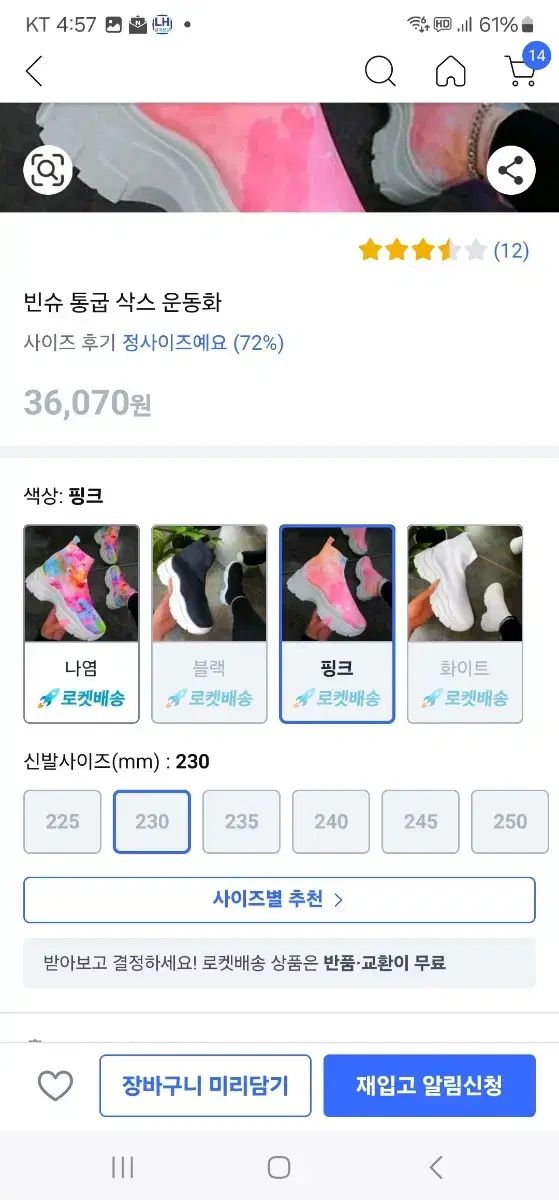559x1200 pixels.
Task: Open the search magnifier icon
Action: point(380,71)
